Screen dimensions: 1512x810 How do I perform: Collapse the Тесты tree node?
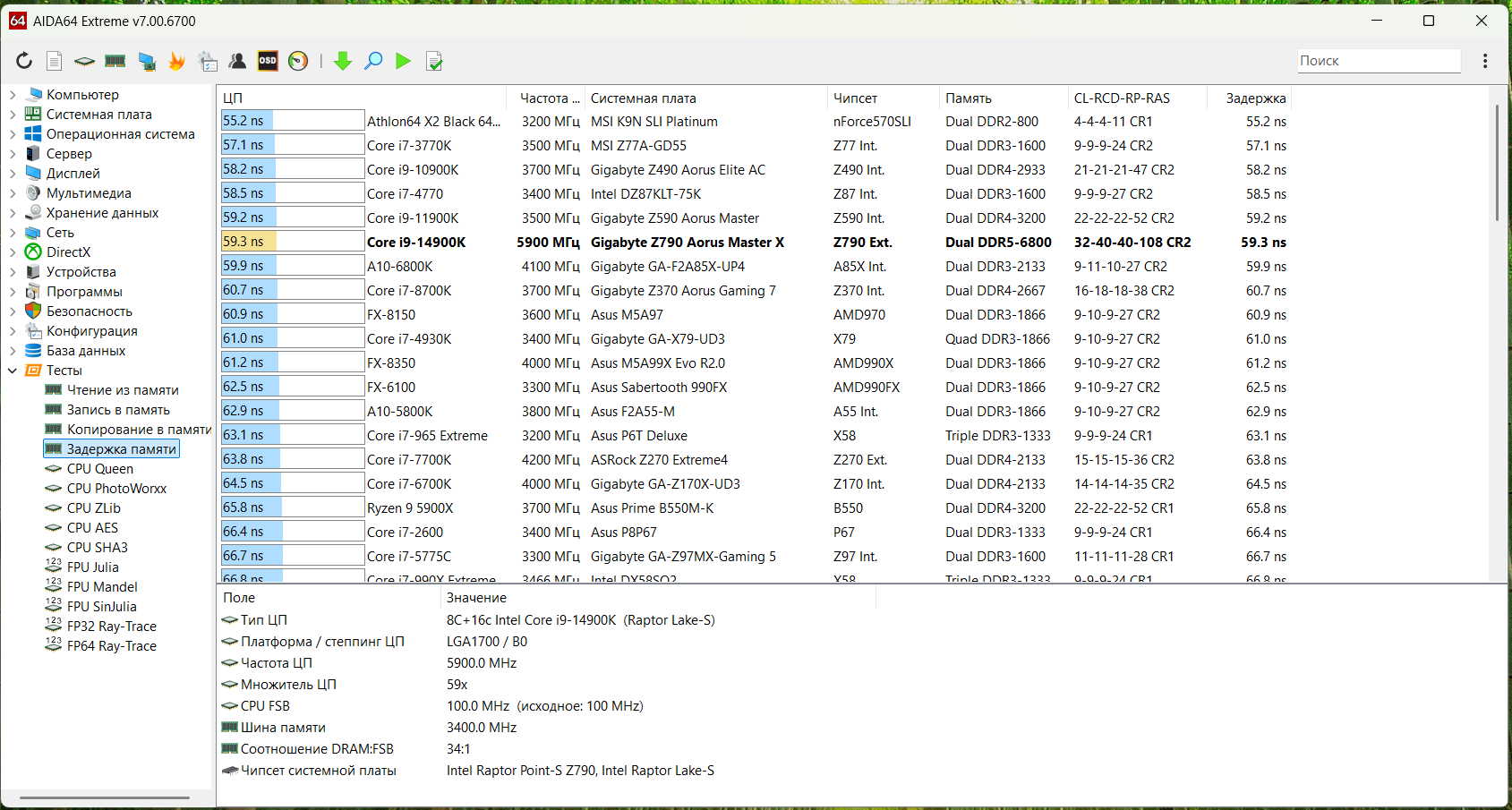tap(13, 371)
